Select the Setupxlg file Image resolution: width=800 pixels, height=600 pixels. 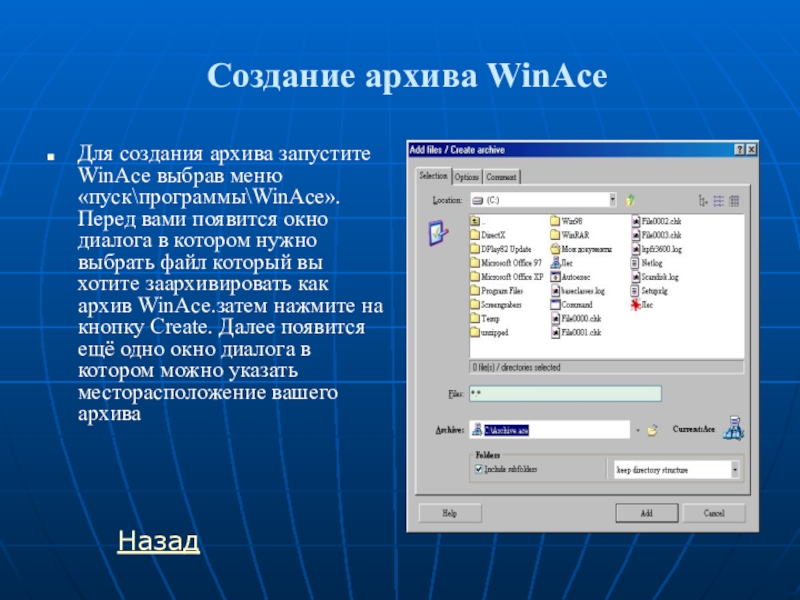[649, 290]
